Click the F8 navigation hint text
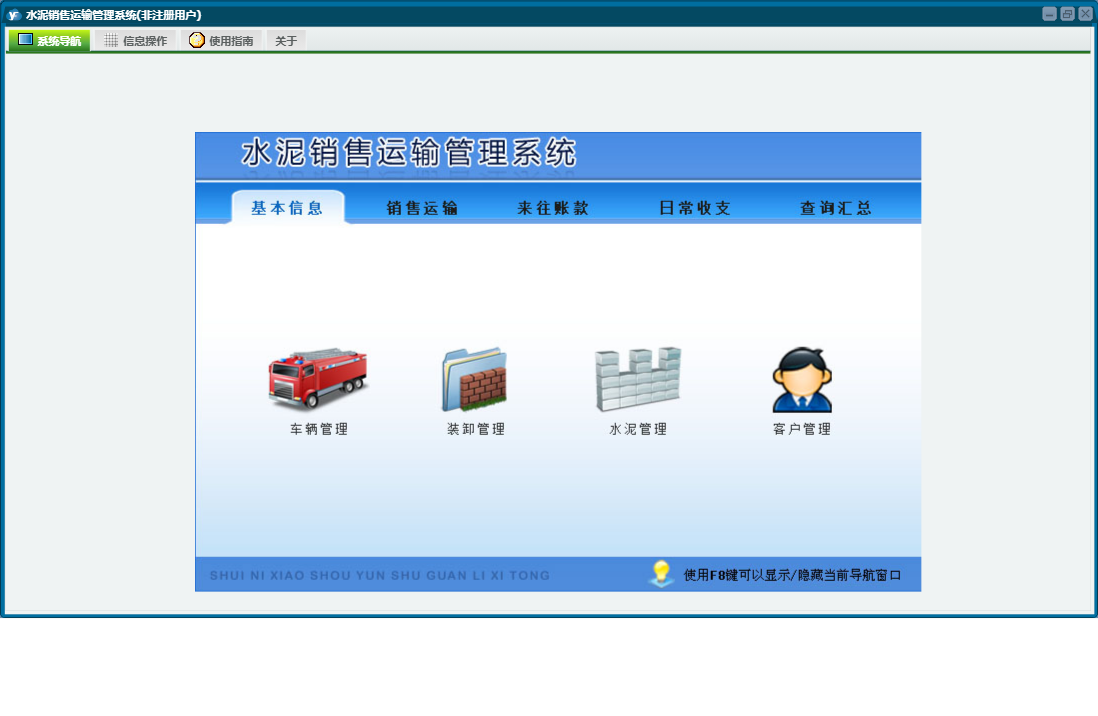 [x=792, y=575]
